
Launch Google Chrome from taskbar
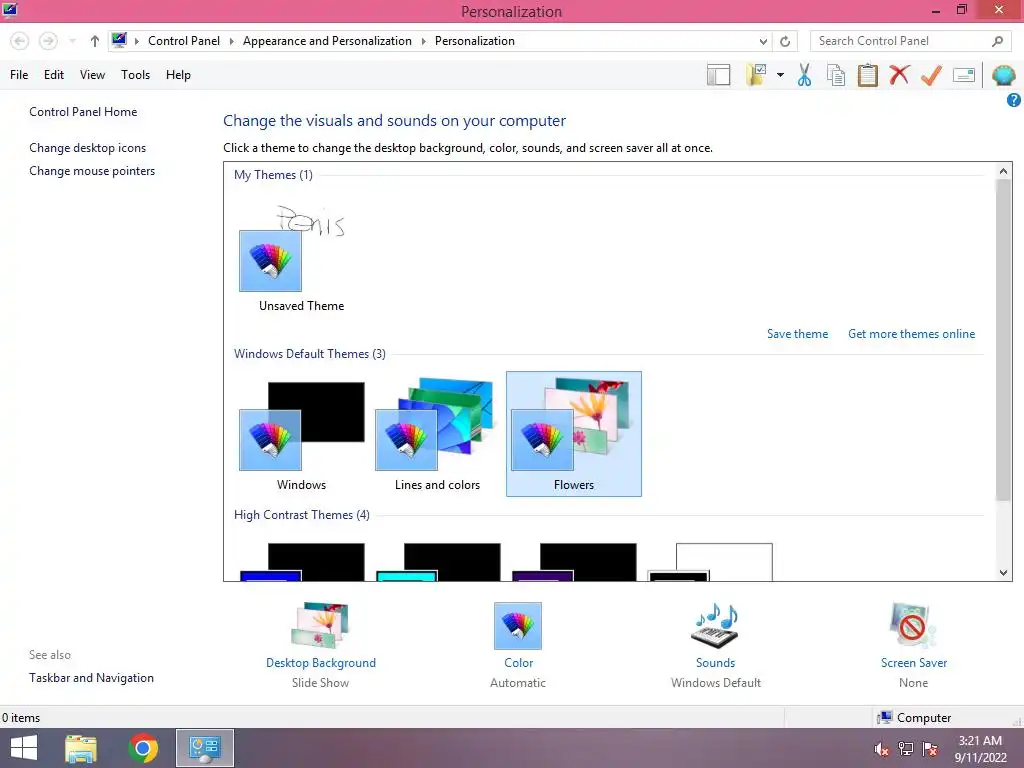[143, 748]
